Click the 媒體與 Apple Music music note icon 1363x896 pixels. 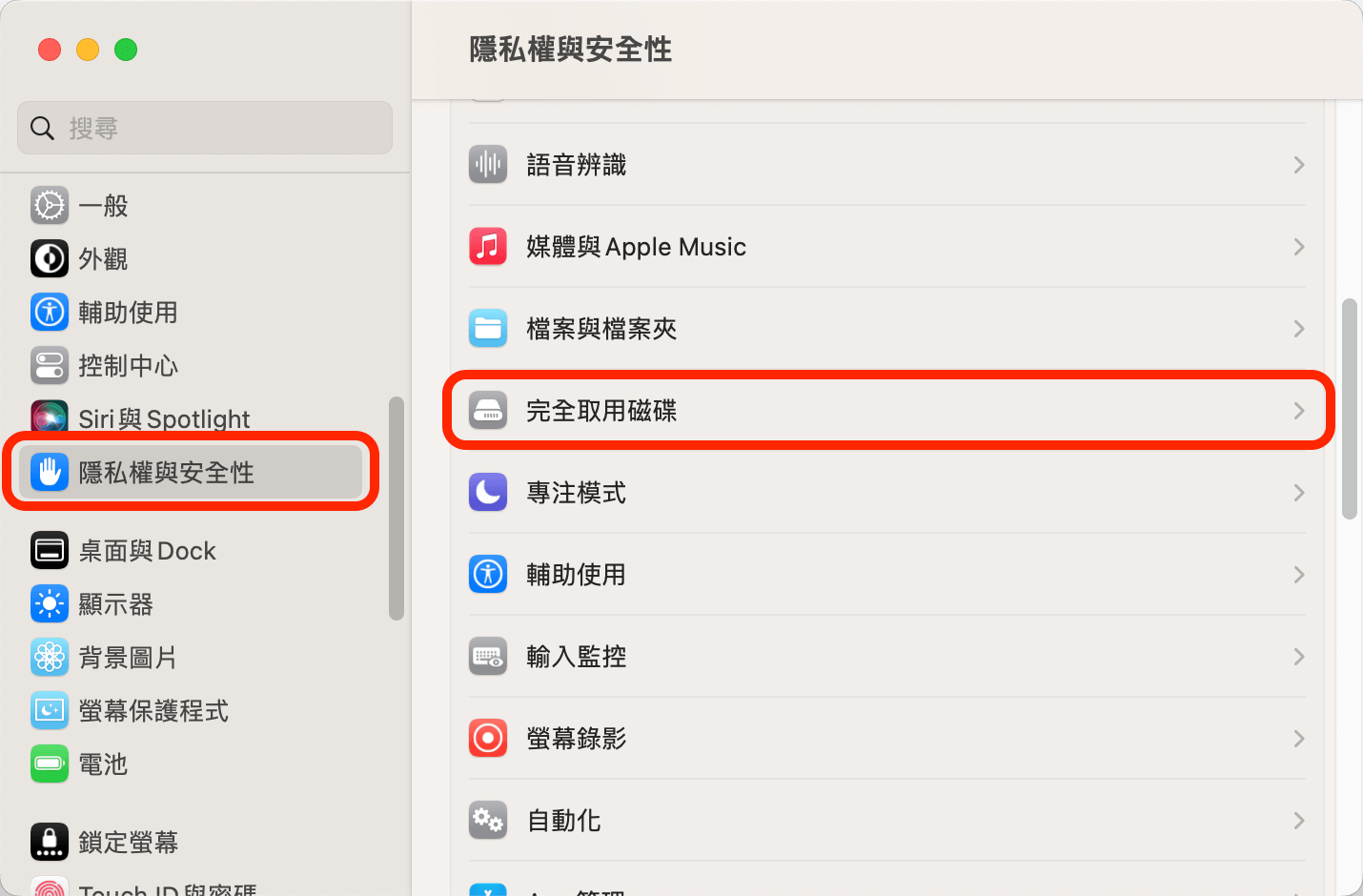coord(488,246)
